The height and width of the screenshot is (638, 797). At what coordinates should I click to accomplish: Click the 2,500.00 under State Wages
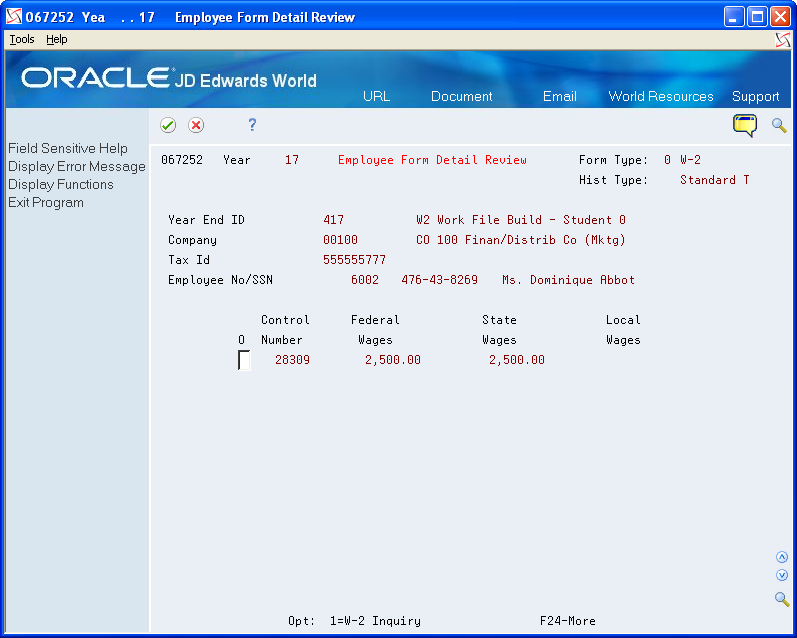(x=516, y=360)
